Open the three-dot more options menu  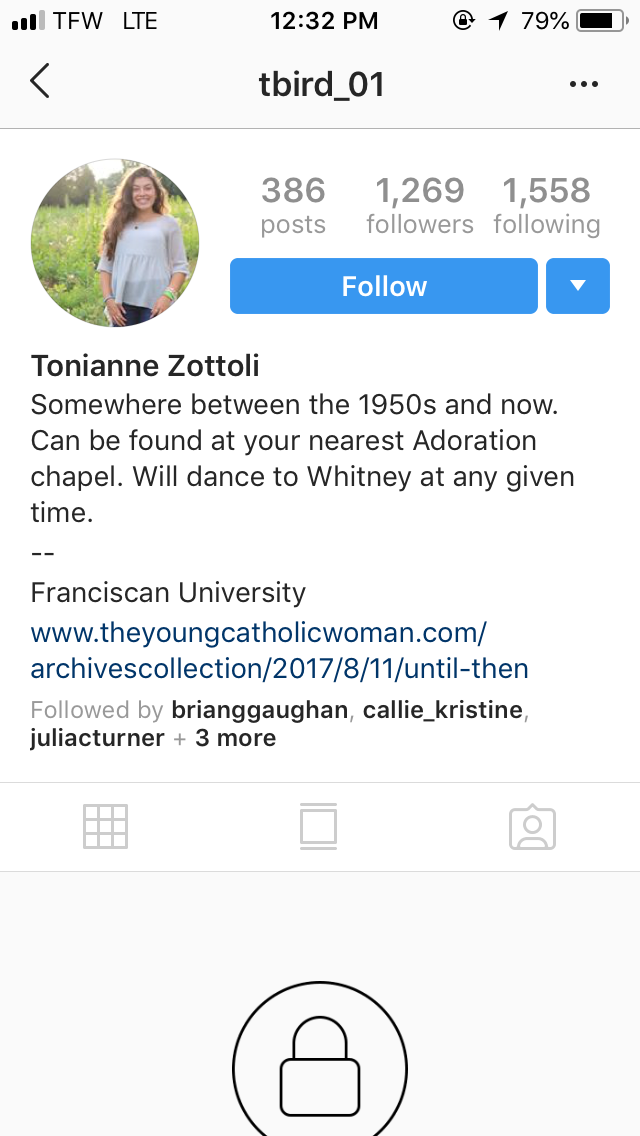point(583,84)
